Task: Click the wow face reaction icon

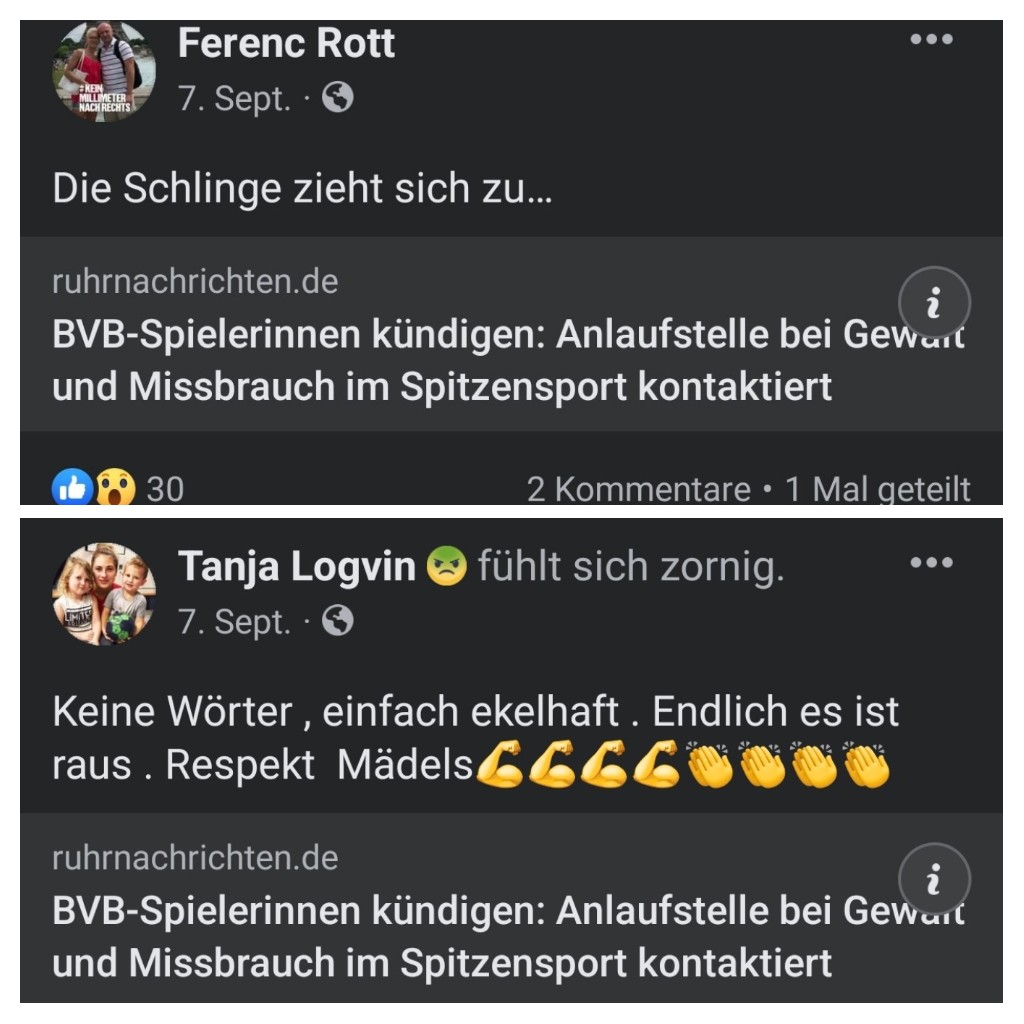Action: click(115, 489)
